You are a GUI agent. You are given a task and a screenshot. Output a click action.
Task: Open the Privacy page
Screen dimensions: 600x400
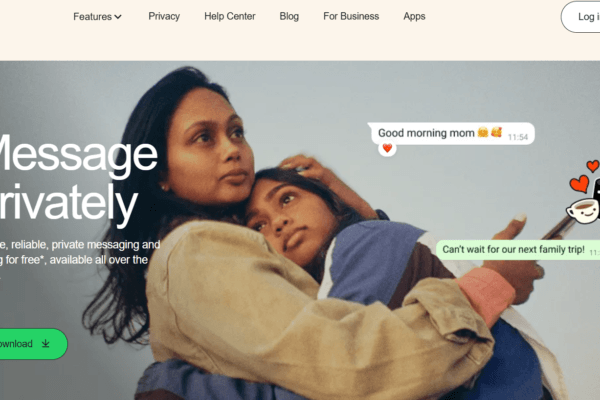pyautogui.click(x=164, y=16)
